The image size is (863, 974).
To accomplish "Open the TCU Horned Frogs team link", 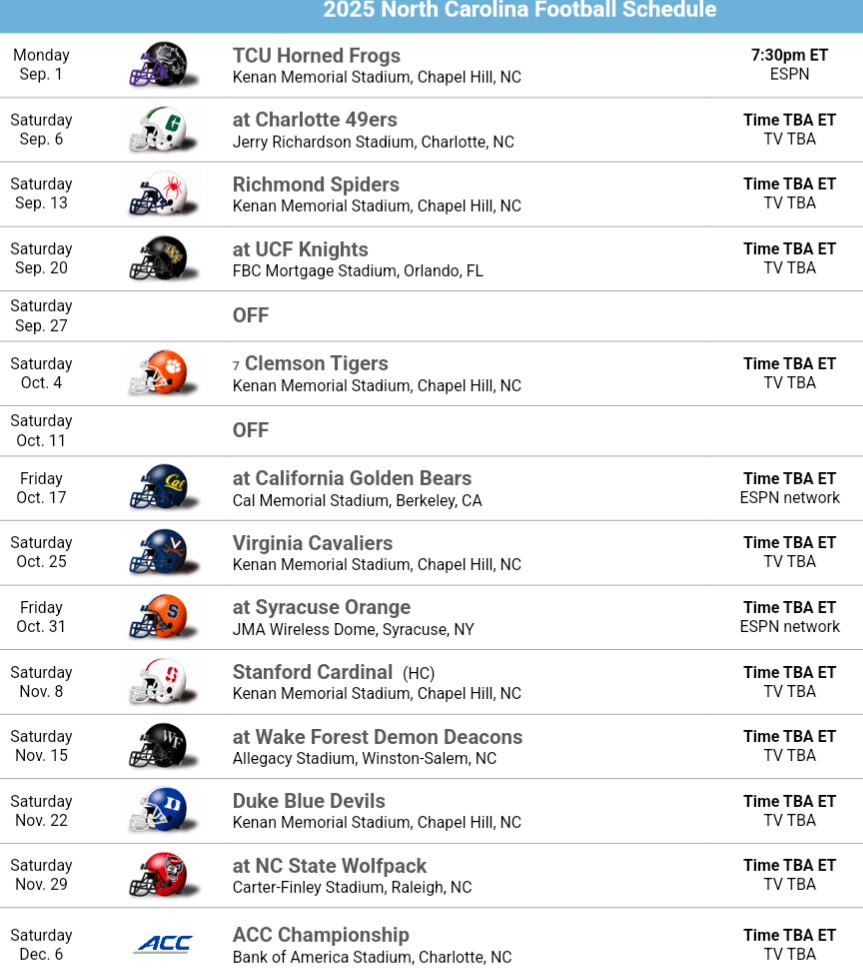I will [x=316, y=56].
